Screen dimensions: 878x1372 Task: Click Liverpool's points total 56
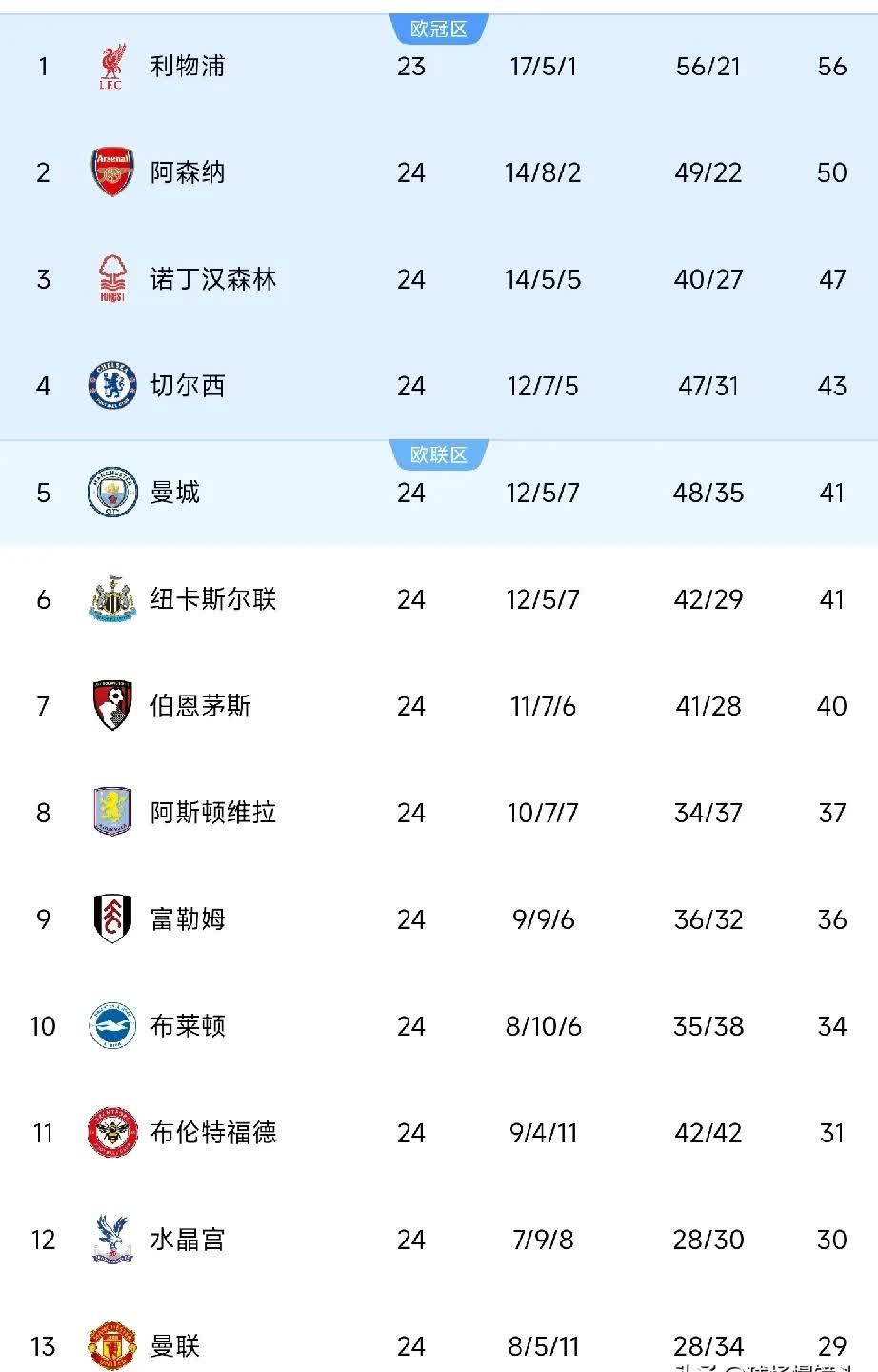tap(831, 67)
